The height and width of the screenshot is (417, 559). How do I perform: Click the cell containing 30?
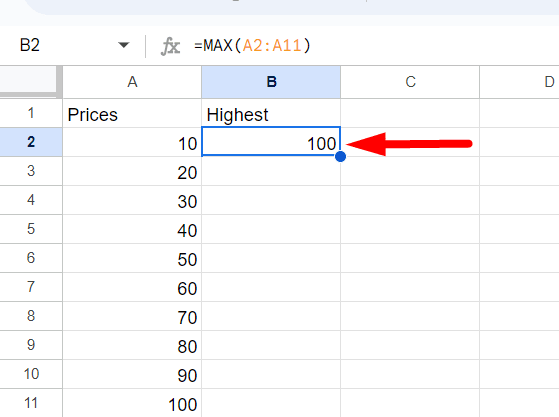pyautogui.click(x=132, y=200)
